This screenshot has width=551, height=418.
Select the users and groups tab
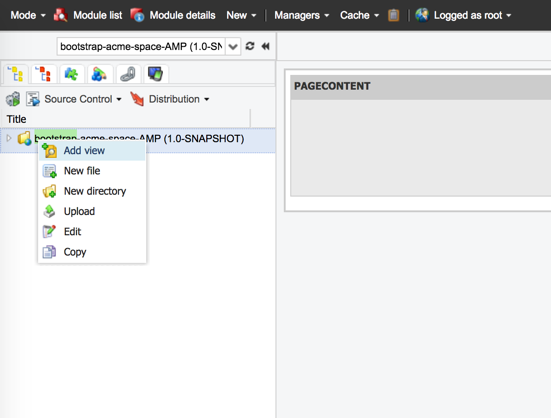pyautogui.click(x=100, y=74)
